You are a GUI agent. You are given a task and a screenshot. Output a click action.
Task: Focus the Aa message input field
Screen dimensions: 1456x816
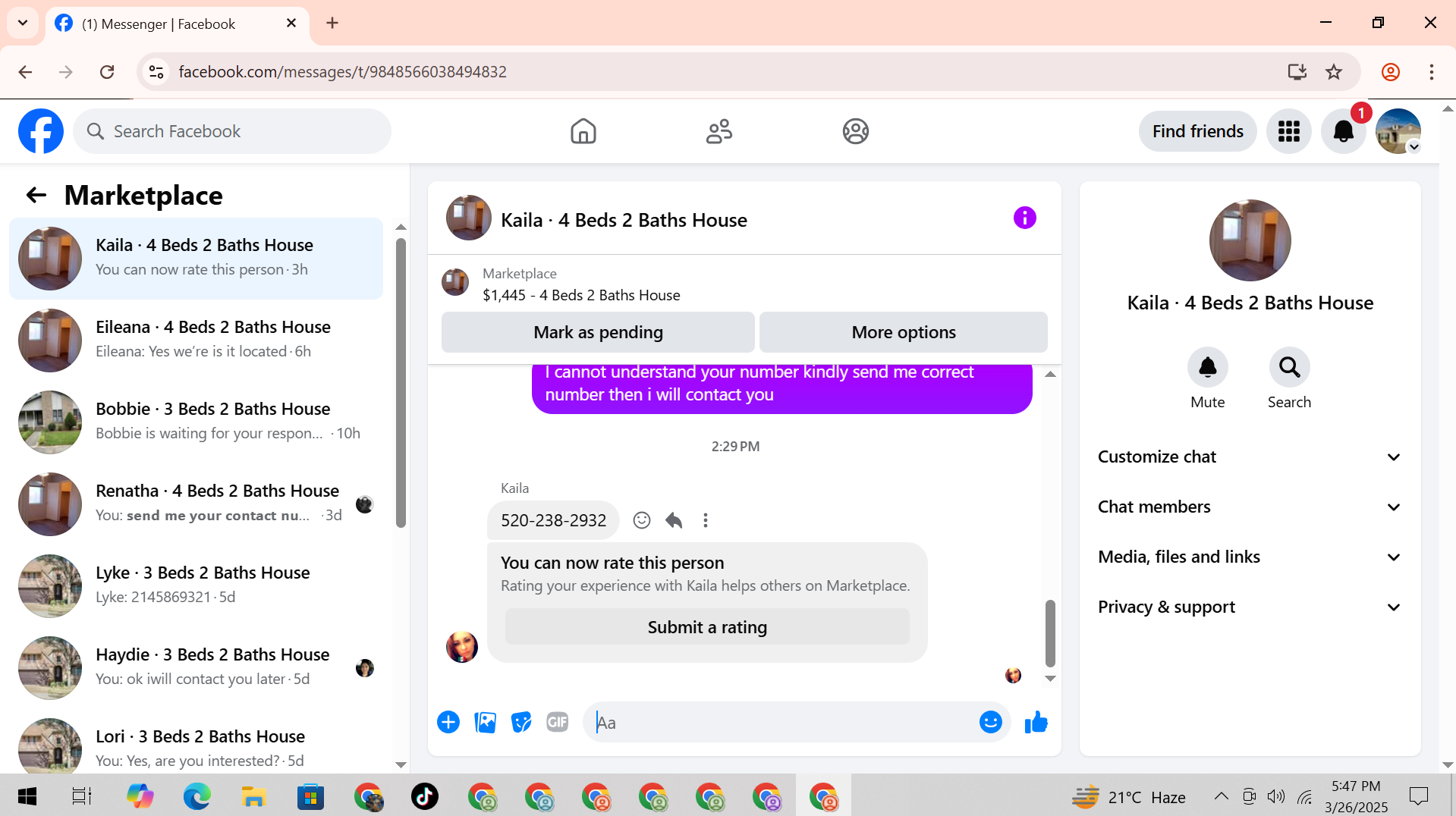tap(781, 723)
